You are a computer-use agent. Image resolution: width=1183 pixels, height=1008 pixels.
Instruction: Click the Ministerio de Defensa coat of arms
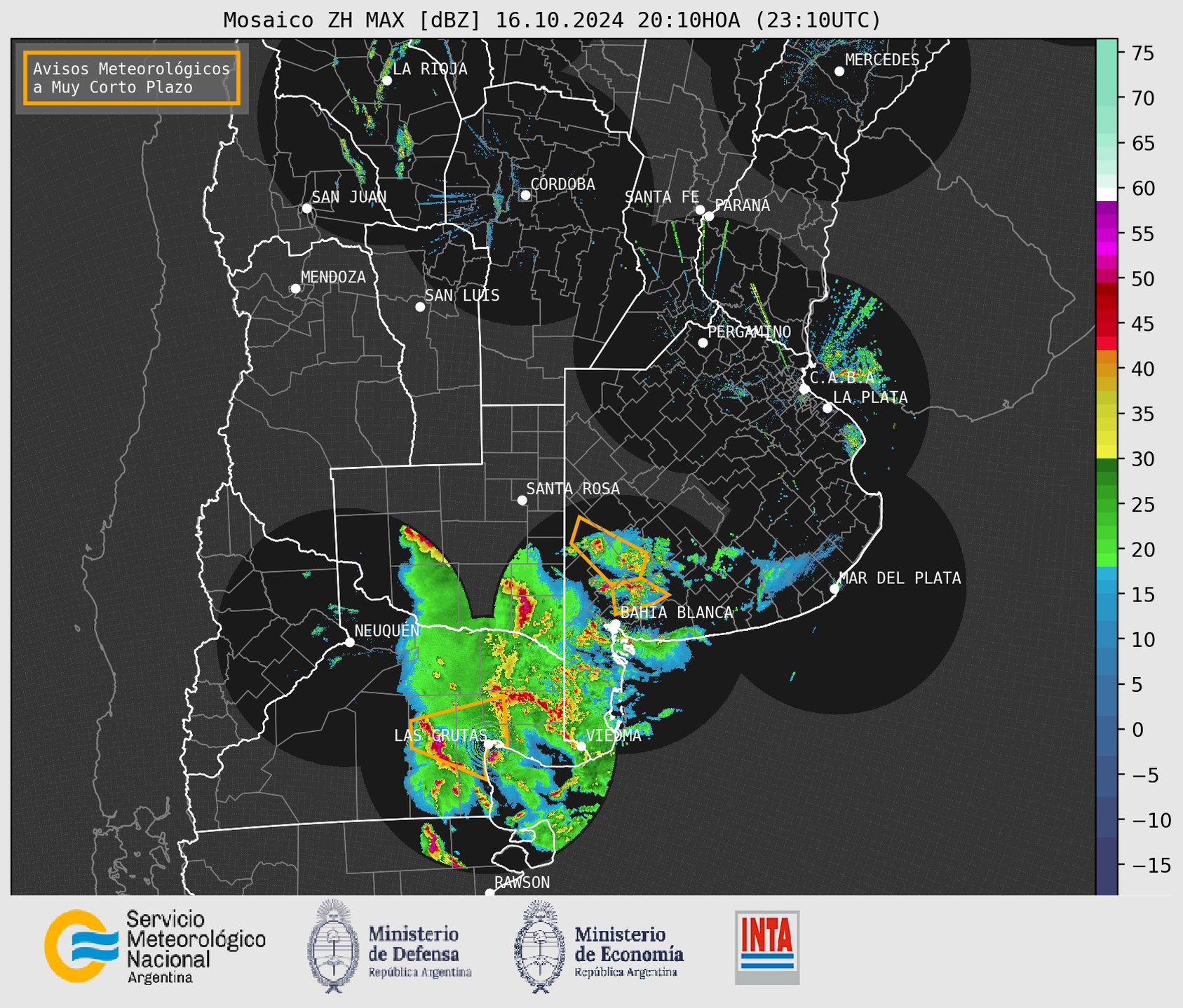pos(334,946)
